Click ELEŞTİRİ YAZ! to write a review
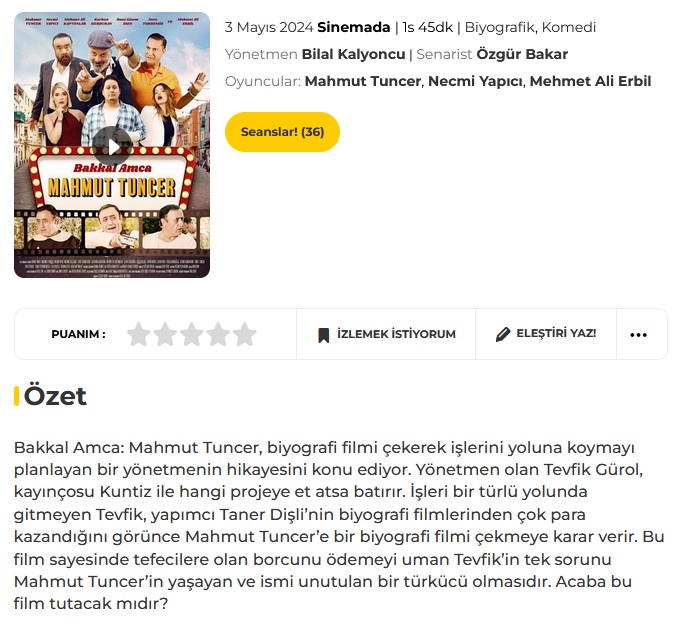Viewport: 688px width, 624px height. click(546, 334)
